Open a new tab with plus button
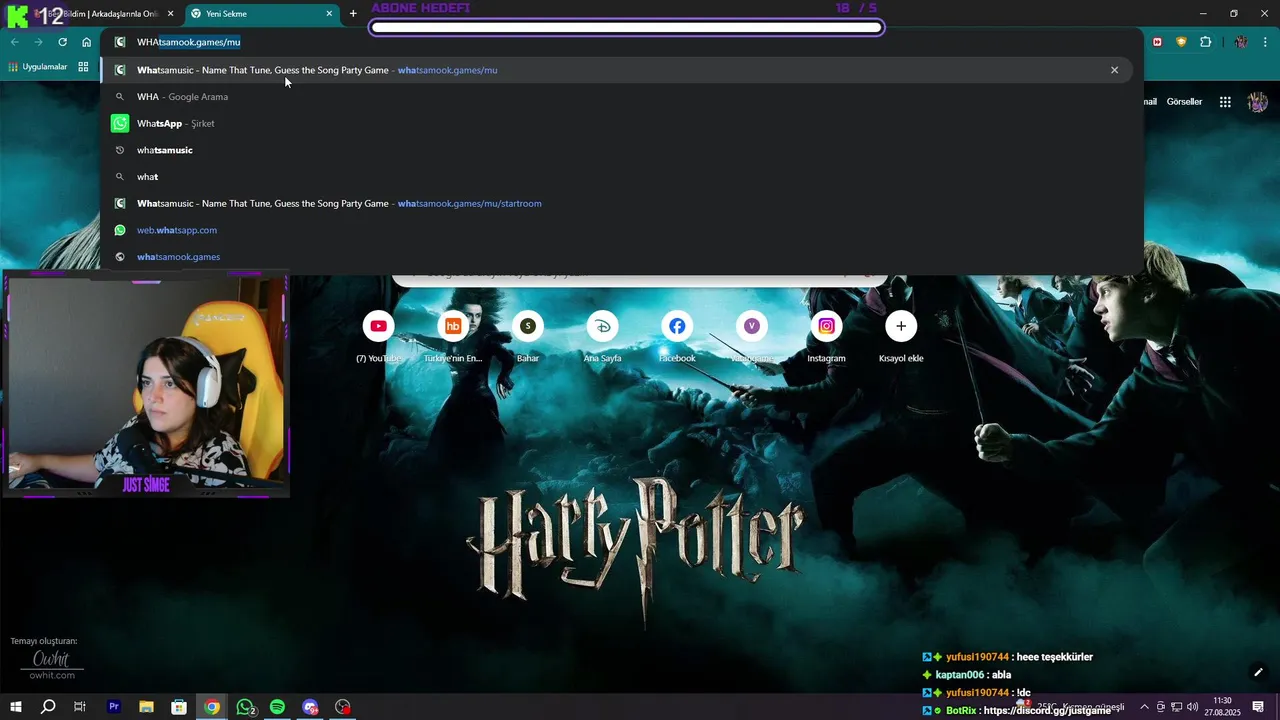 (353, 14)
